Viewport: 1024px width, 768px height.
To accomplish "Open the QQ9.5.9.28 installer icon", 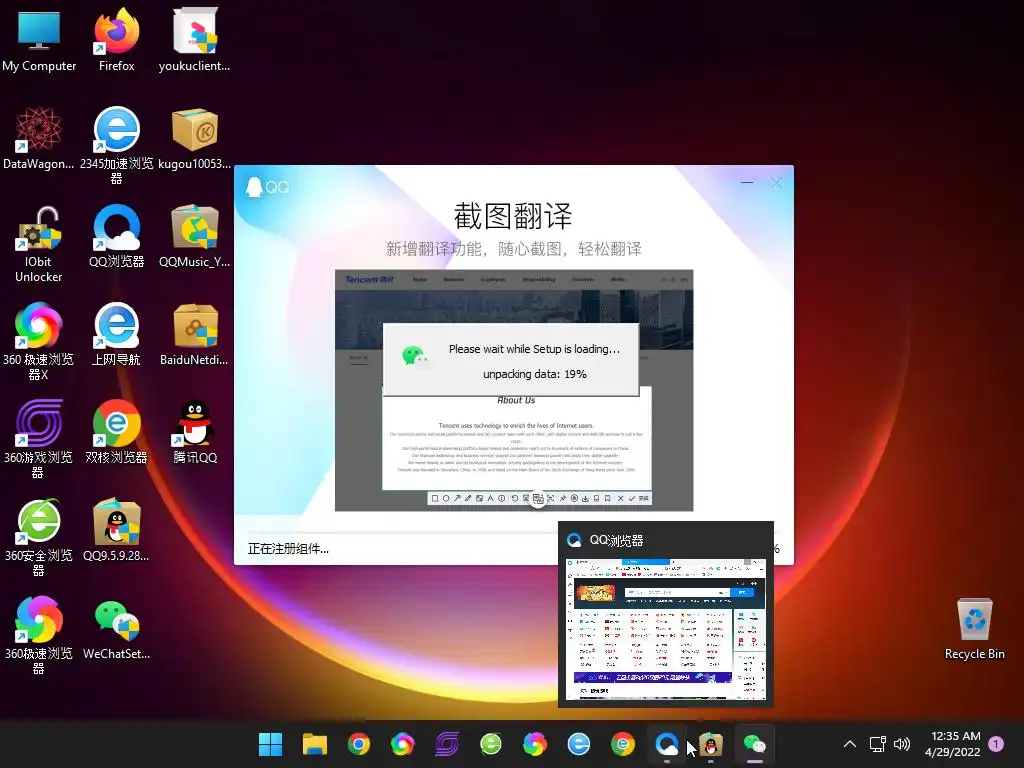I will click(x=116, y=530).
